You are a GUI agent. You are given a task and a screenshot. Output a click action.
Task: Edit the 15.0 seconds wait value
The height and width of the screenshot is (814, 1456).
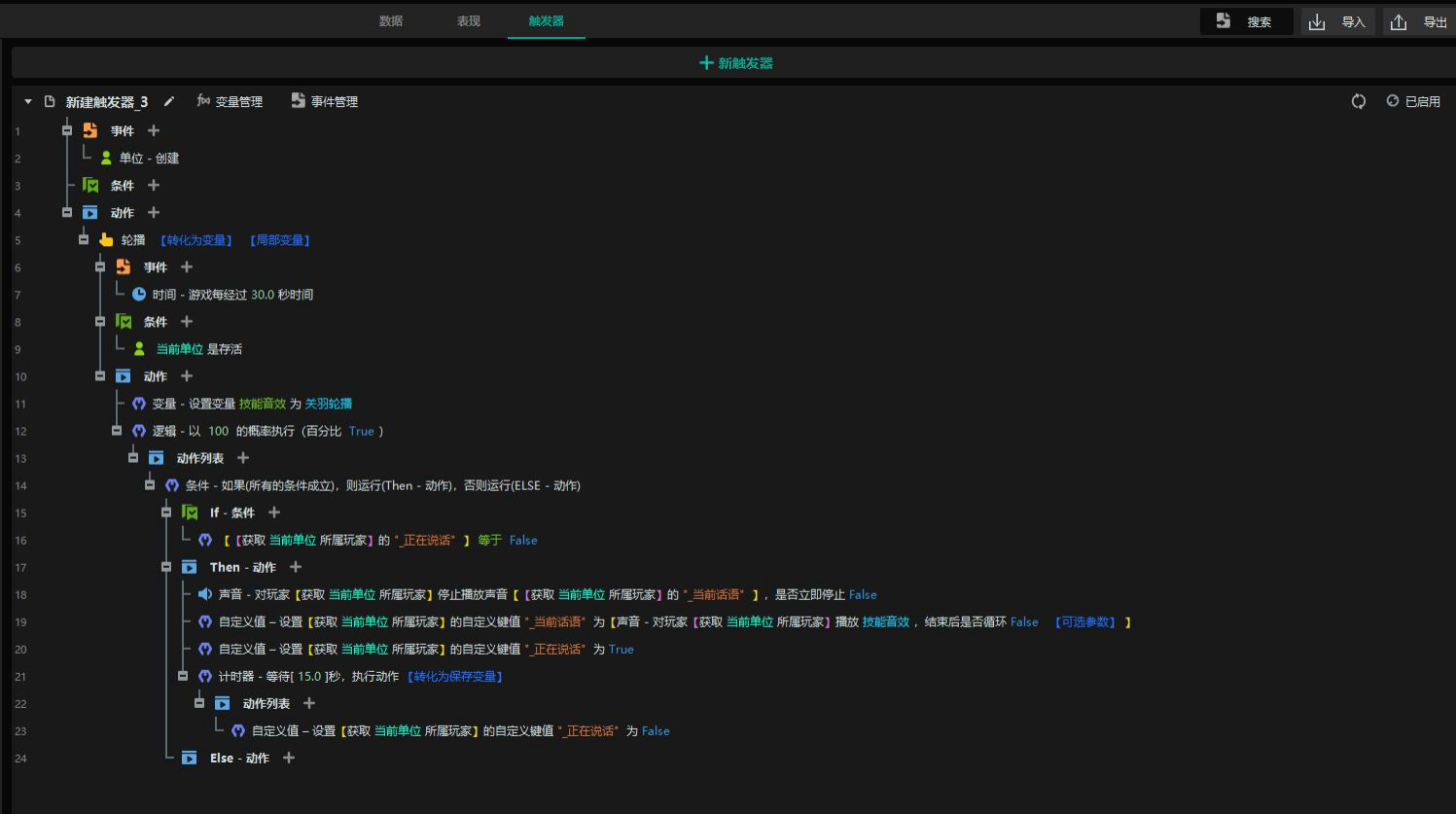click(x=309, y=676)
